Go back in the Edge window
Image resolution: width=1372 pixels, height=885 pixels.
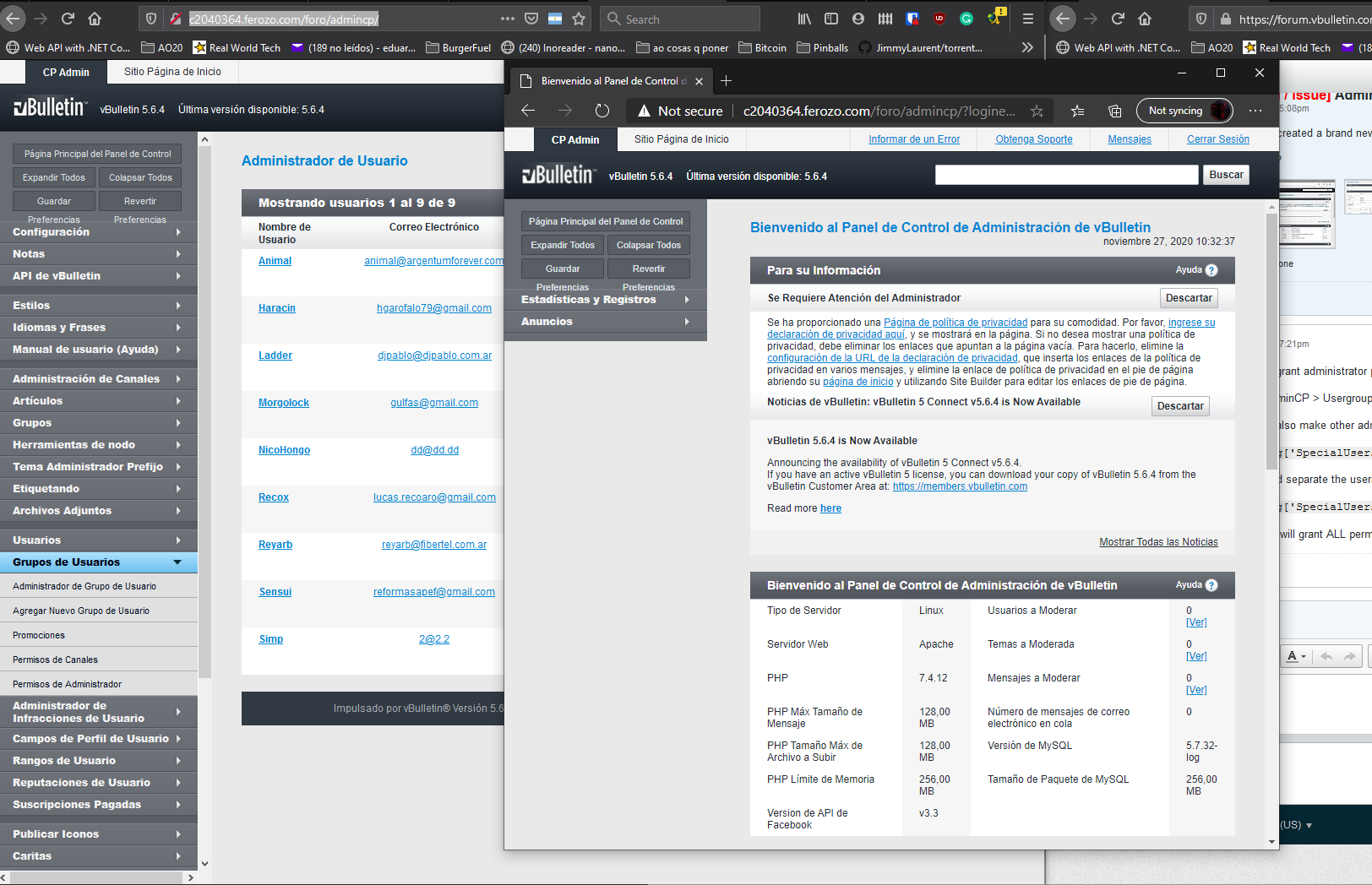528,111
